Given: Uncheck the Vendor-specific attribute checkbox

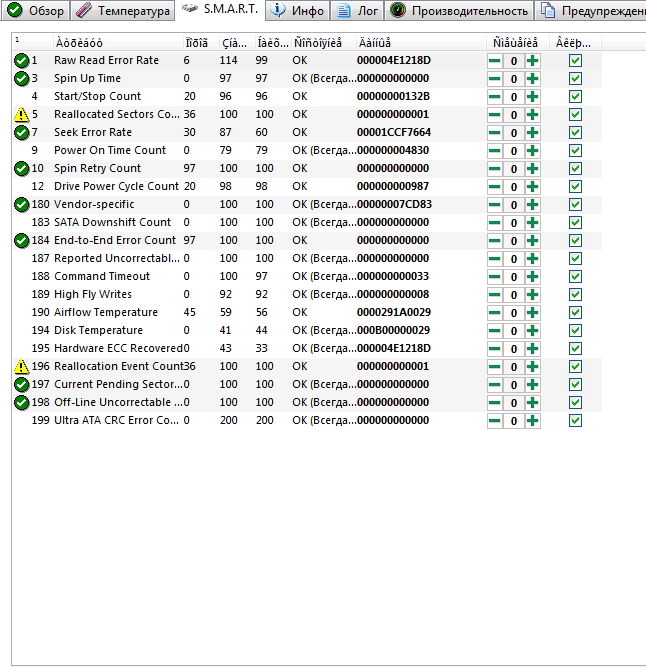Looking at the screenshot, I should click(x=575, y=205).
